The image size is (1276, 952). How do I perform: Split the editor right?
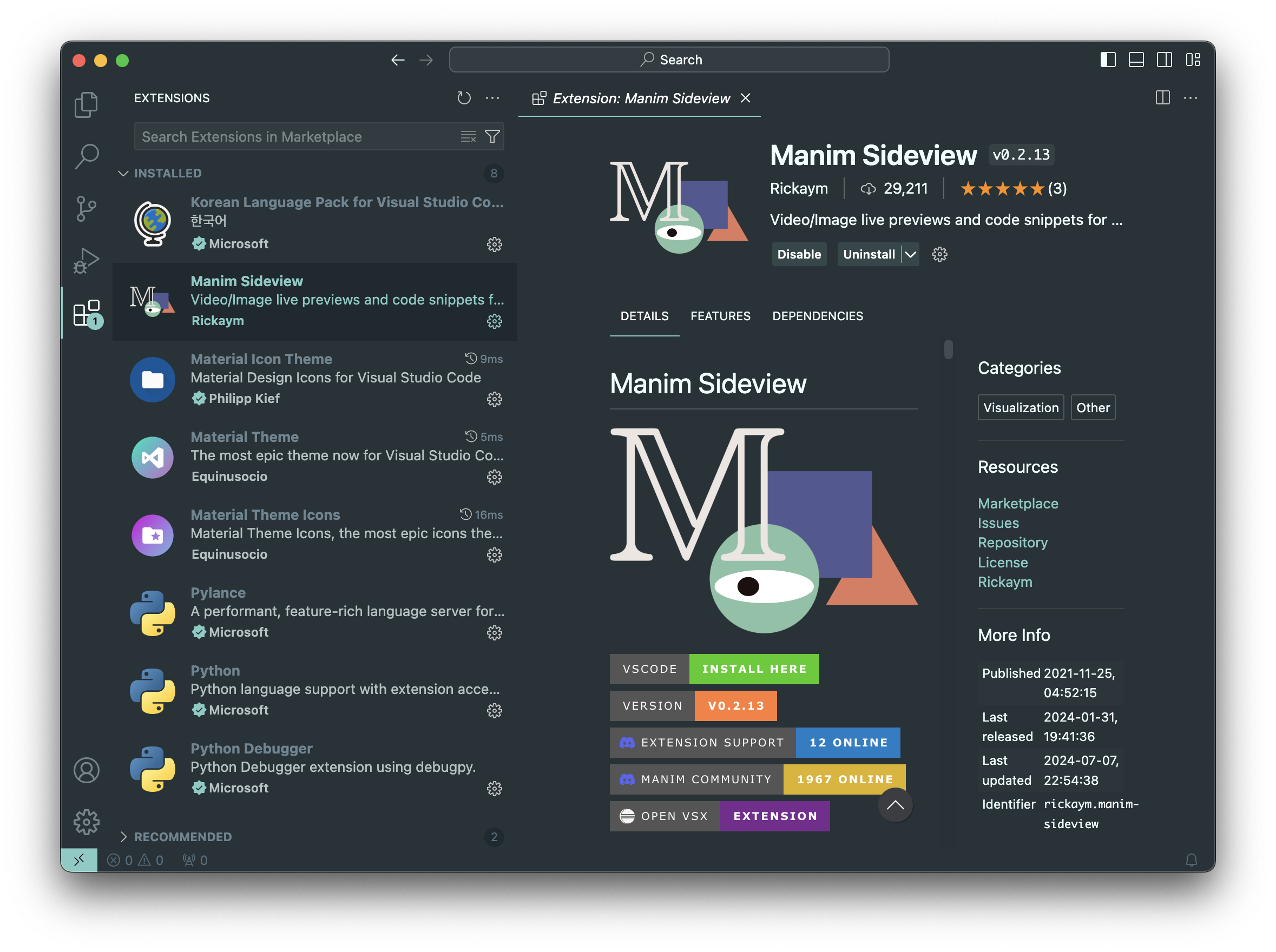[x=1162, y=98]
